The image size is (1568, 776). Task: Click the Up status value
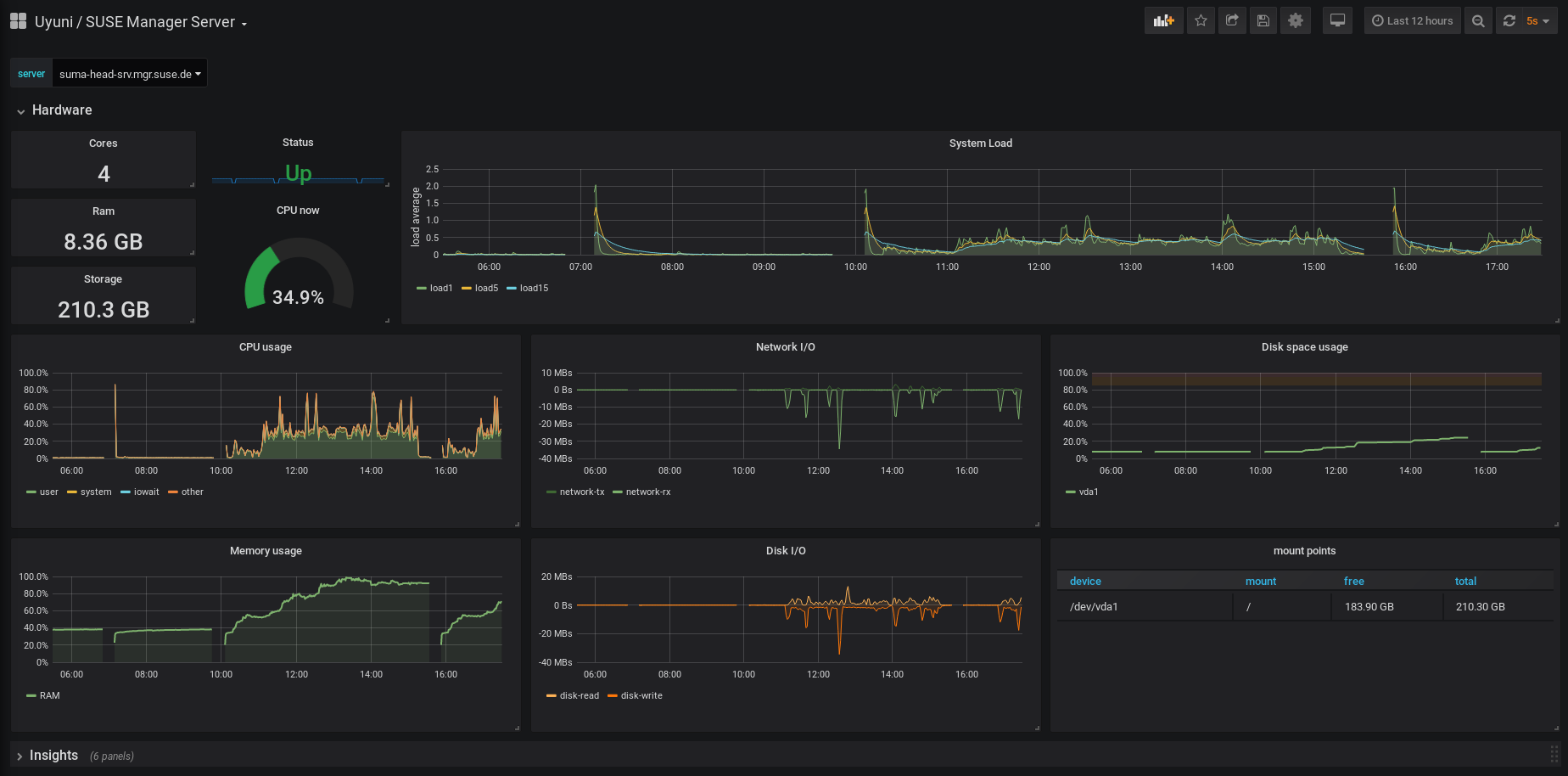point(298,173)
